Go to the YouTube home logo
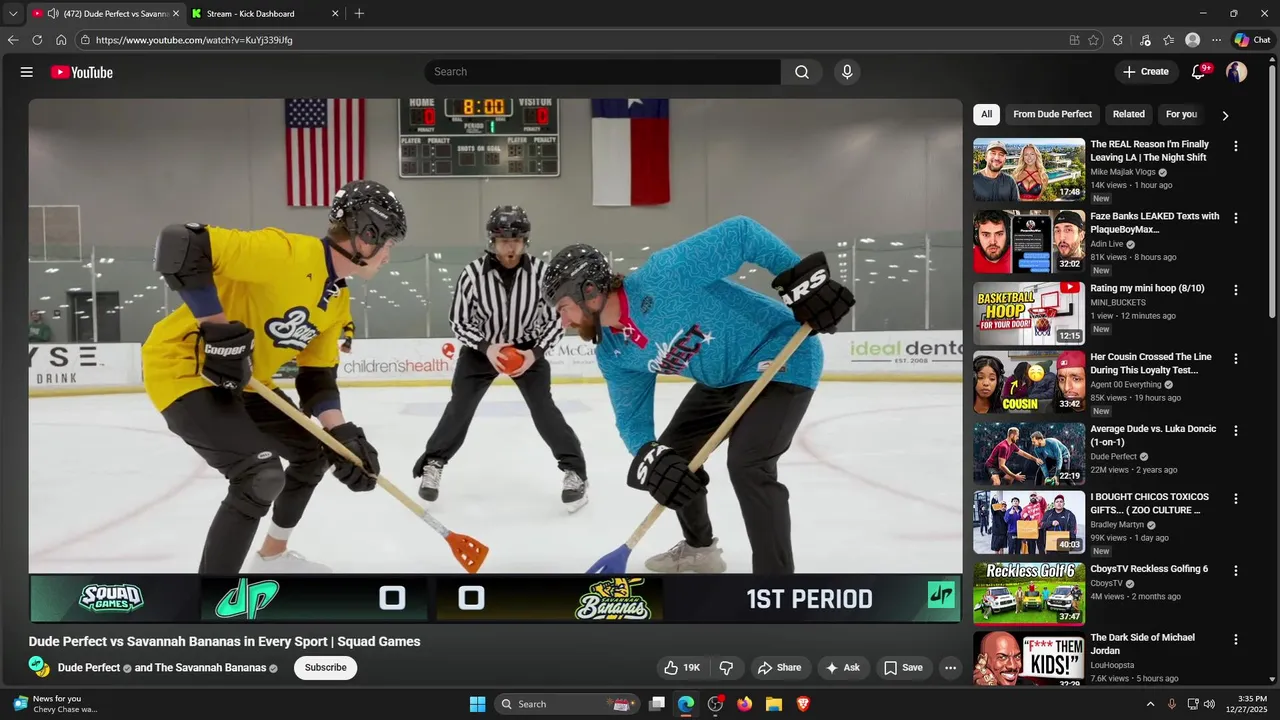1280x720 pixels. point(81,72)
